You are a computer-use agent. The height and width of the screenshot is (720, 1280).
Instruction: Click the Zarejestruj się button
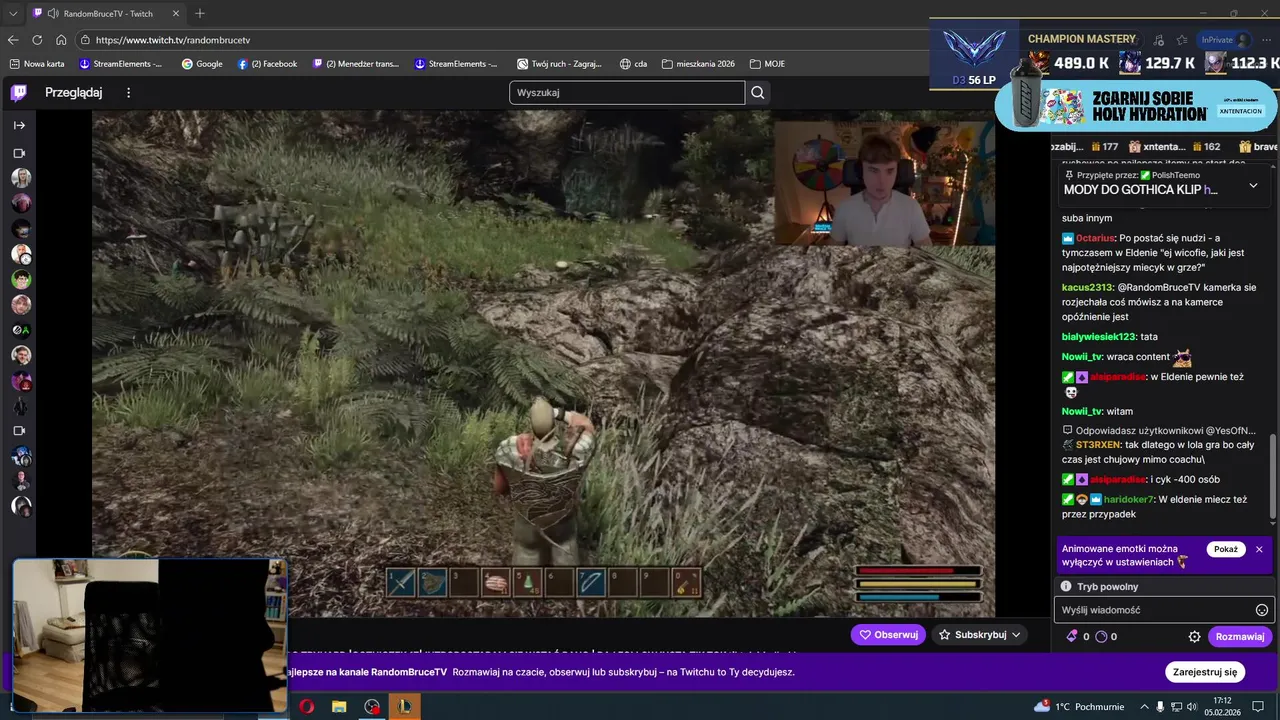click(x=1205, y=672)
